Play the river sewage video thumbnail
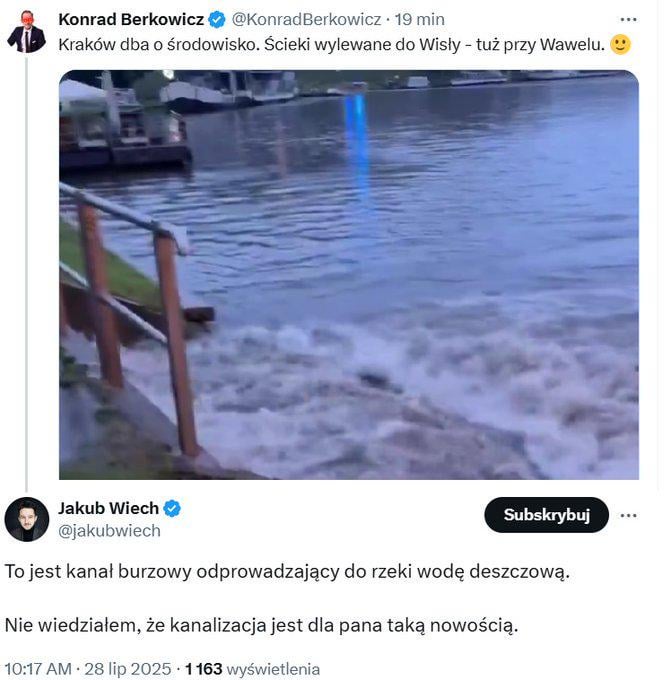Screen dimensions: 671x680 349,275
